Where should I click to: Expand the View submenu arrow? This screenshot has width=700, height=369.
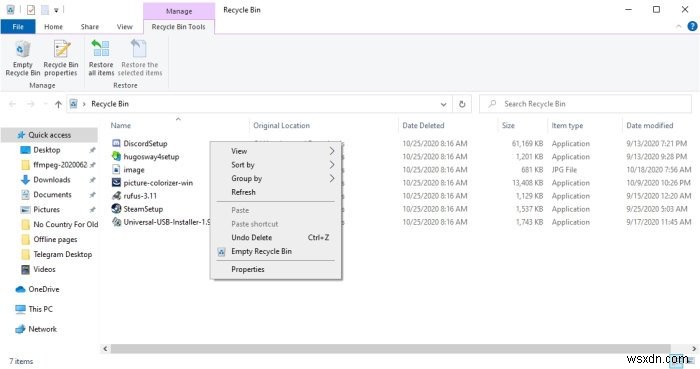point(332,151)
